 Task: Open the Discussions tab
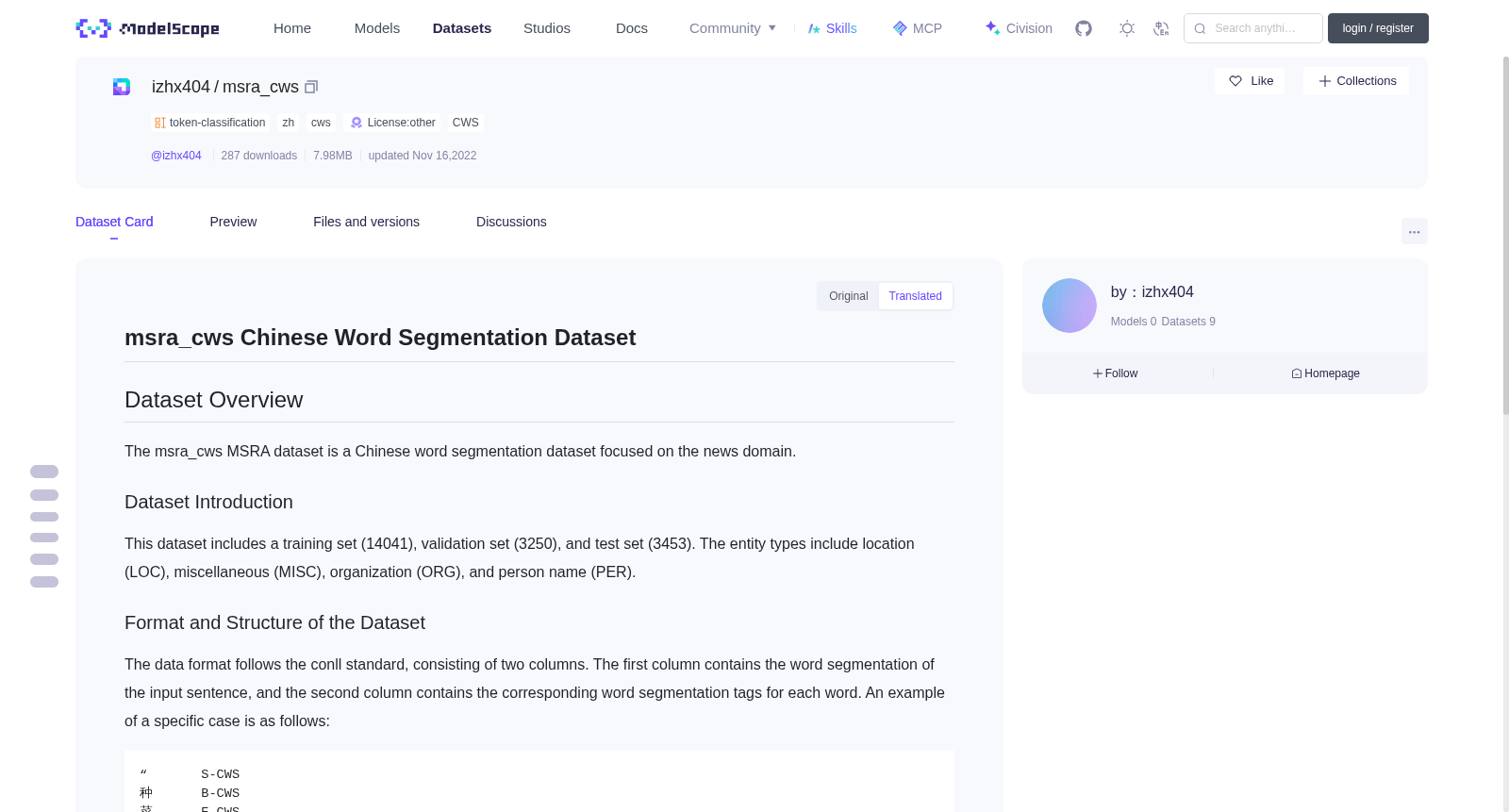pyautogui.click(x=511, y=222)
